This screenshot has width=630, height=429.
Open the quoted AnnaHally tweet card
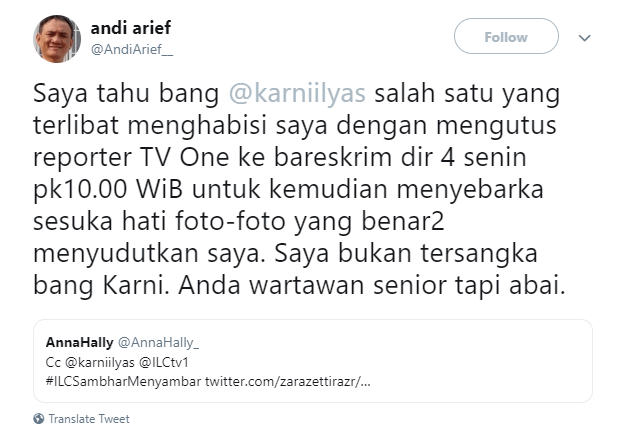pyautogui.click(x=312, y=362)
